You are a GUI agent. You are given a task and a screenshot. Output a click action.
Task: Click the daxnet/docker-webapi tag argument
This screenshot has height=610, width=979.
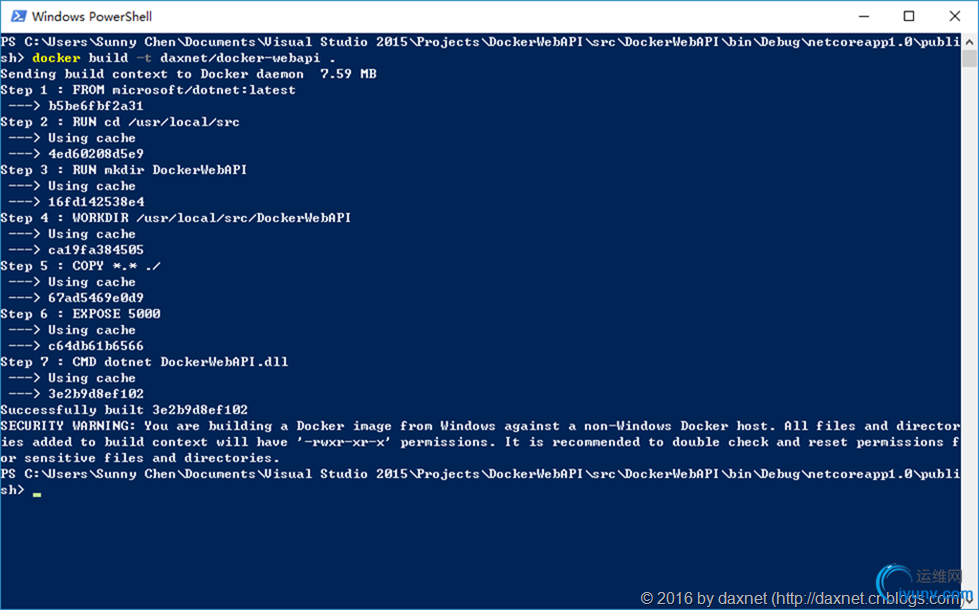click(240, 58)
